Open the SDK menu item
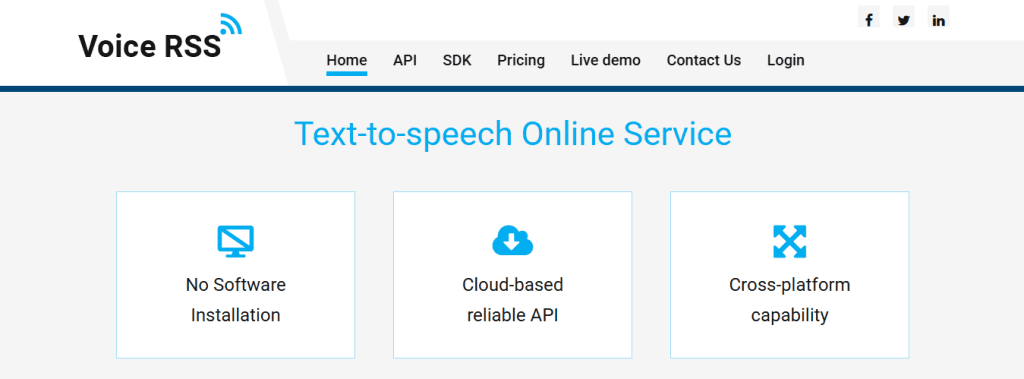 point(457,60)
